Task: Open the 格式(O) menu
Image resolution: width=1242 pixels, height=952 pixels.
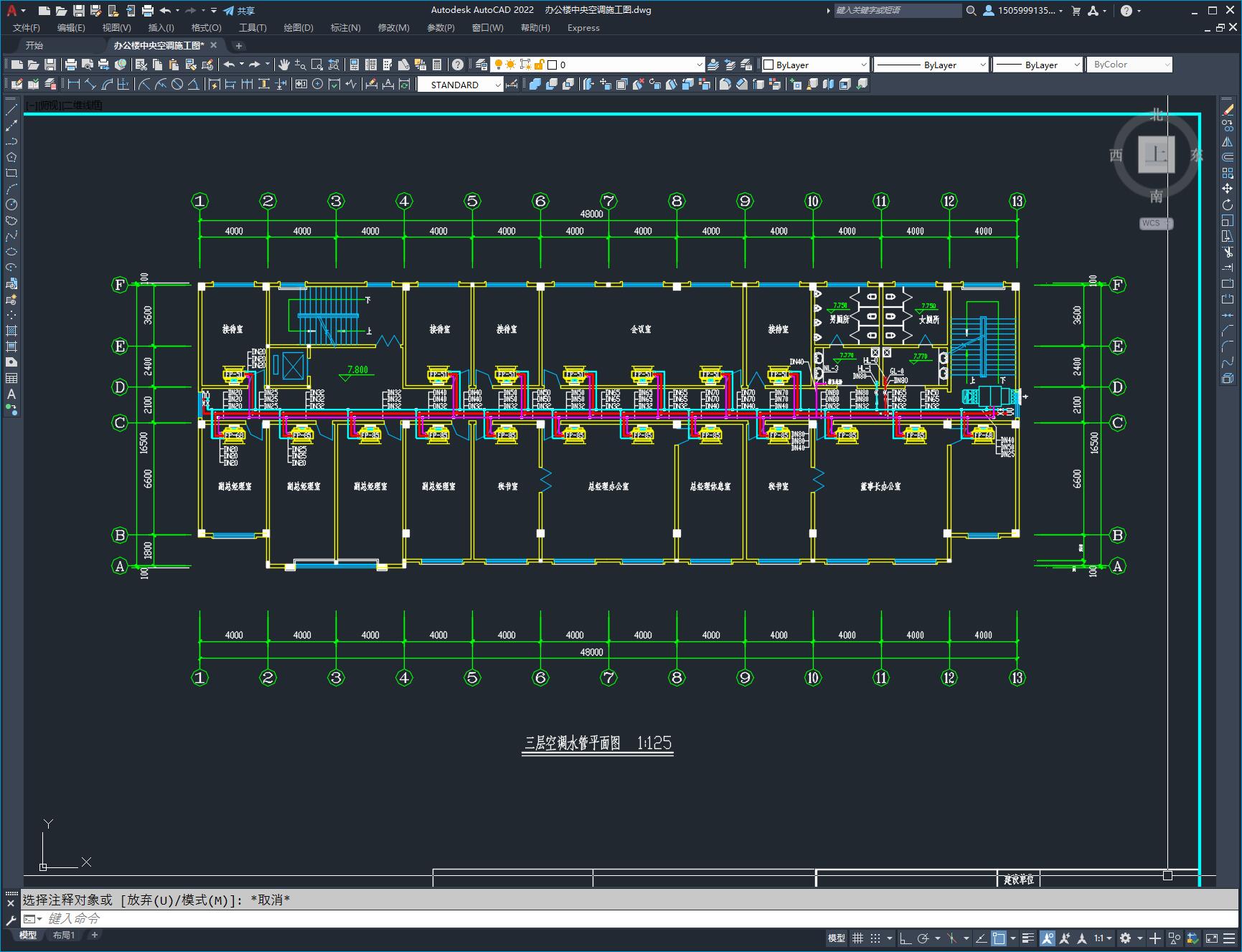Action: click(206, 28)
